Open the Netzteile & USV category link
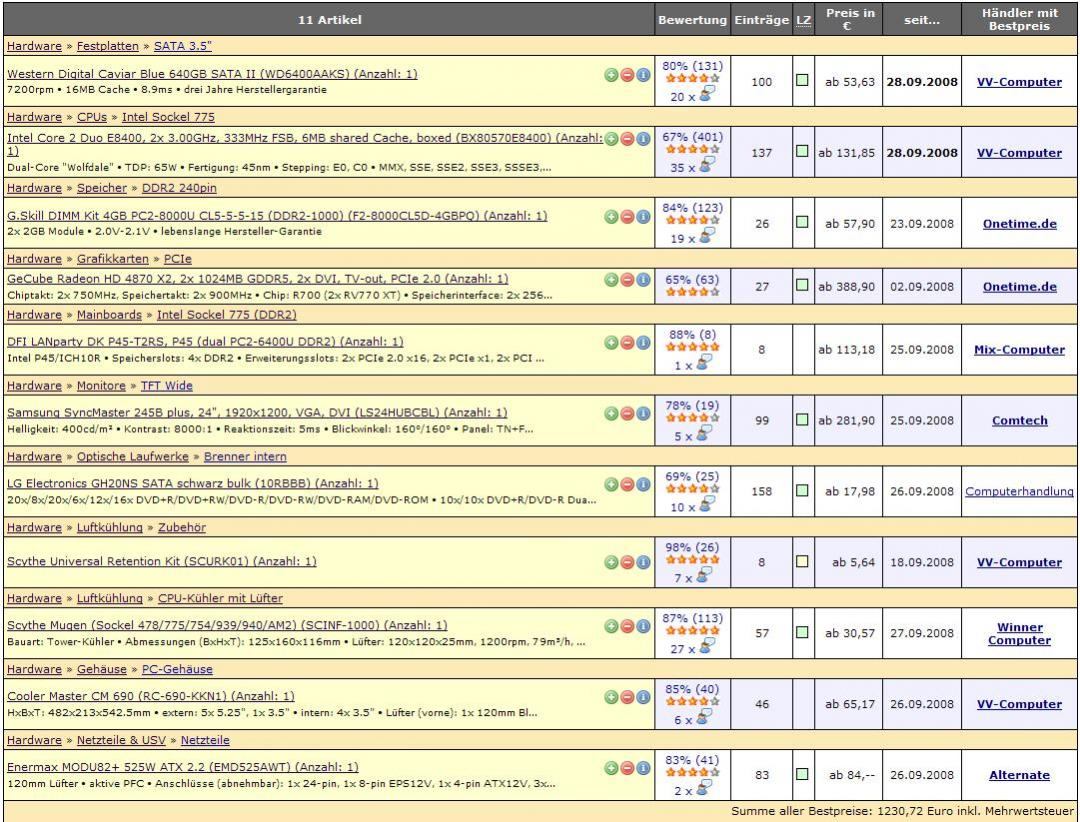The width and height of the screenshot is (1080, 822). tap(121, 741)
